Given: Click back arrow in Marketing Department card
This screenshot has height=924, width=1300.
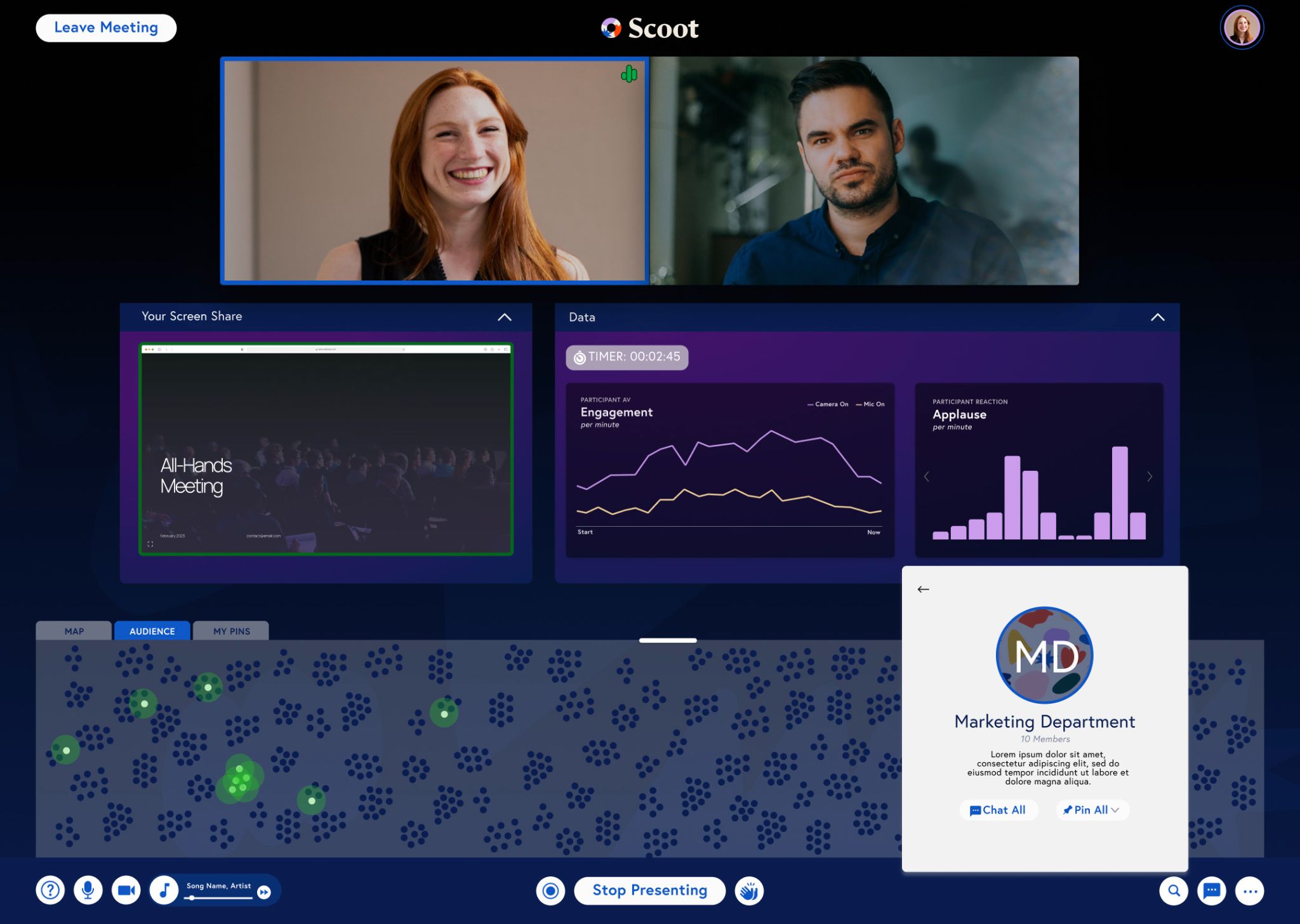Looking at the screenshot, I should [x=923, y=590].
